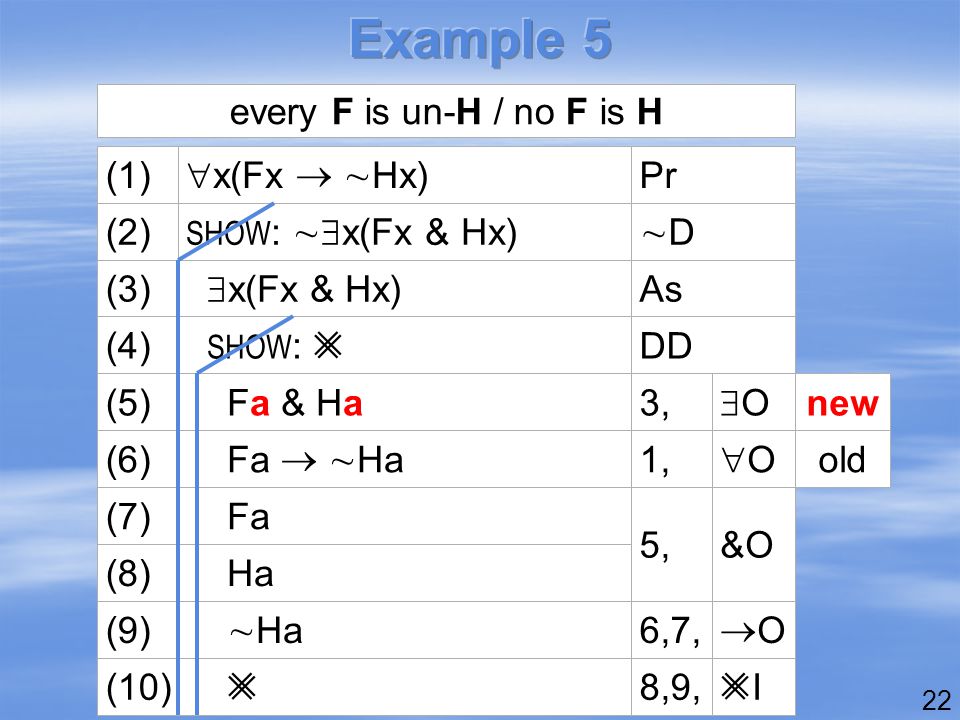Select the formula 'Fa & Ha' on line 5
Image resolution: width=960 pixels, height=720 pixels.
[294, 403]
